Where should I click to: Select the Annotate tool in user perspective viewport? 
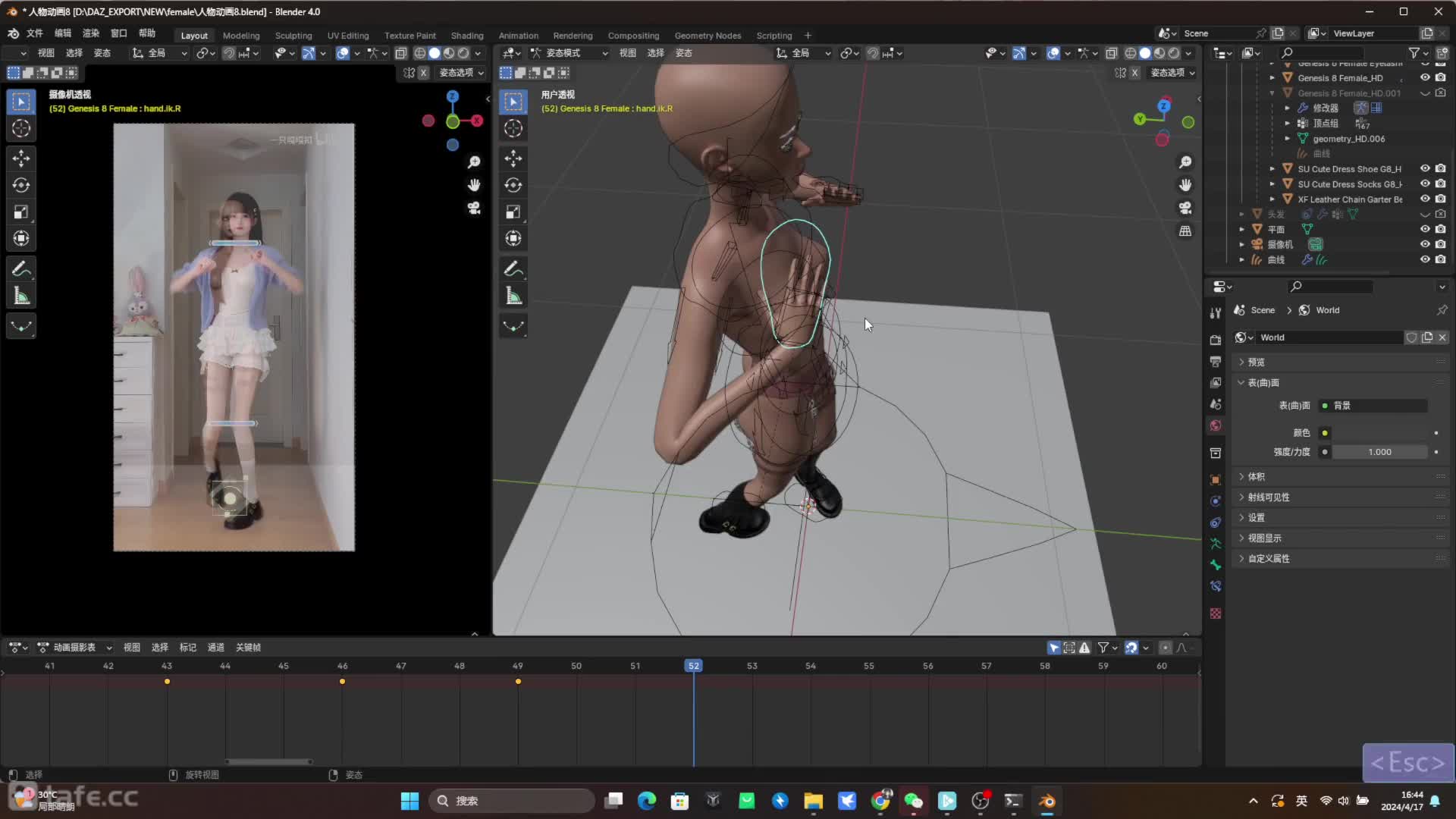[513, 269]
